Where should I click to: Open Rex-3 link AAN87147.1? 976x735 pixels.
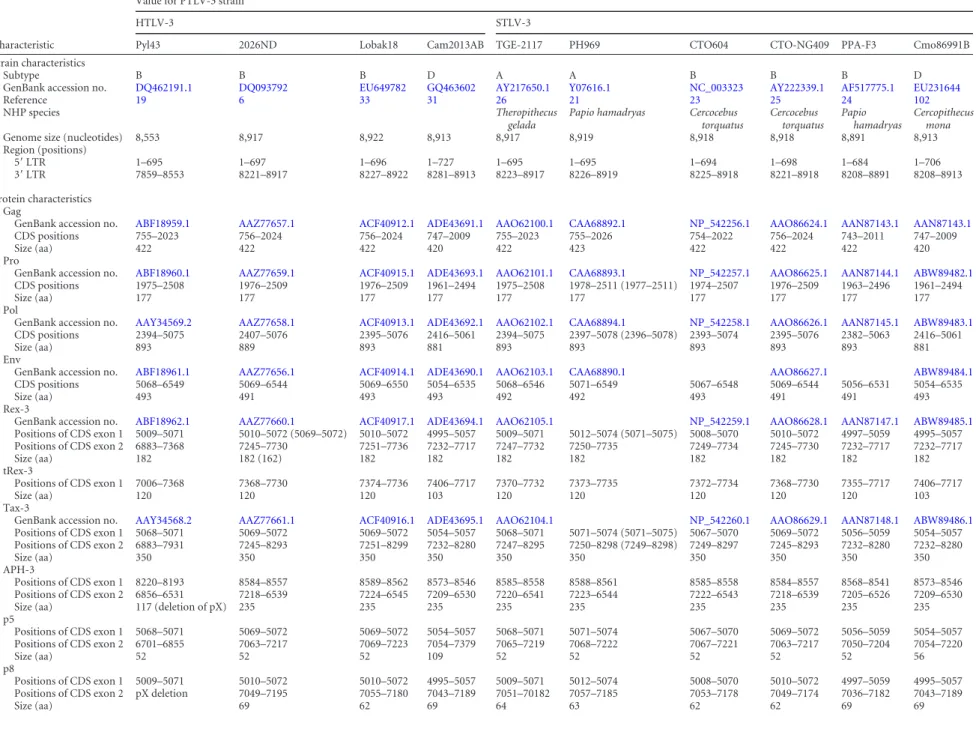point(870,421)
